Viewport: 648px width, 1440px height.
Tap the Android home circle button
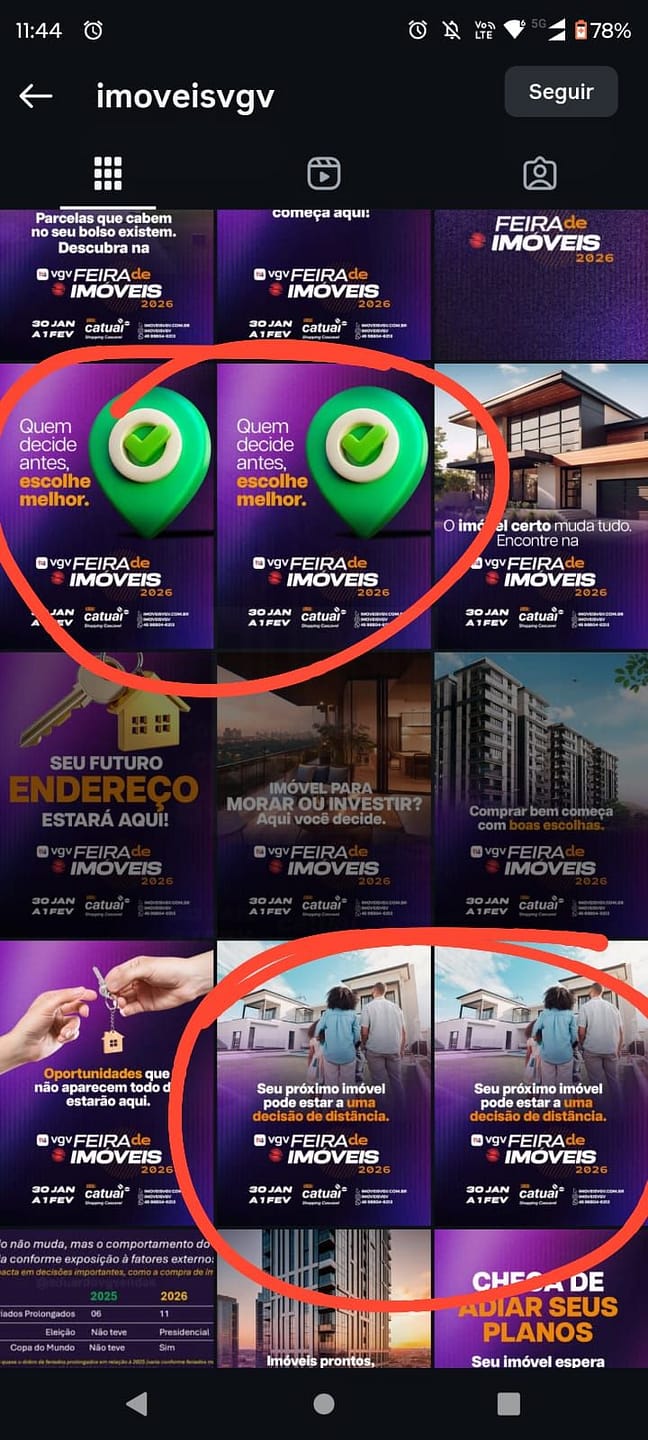pos(324,1403)
